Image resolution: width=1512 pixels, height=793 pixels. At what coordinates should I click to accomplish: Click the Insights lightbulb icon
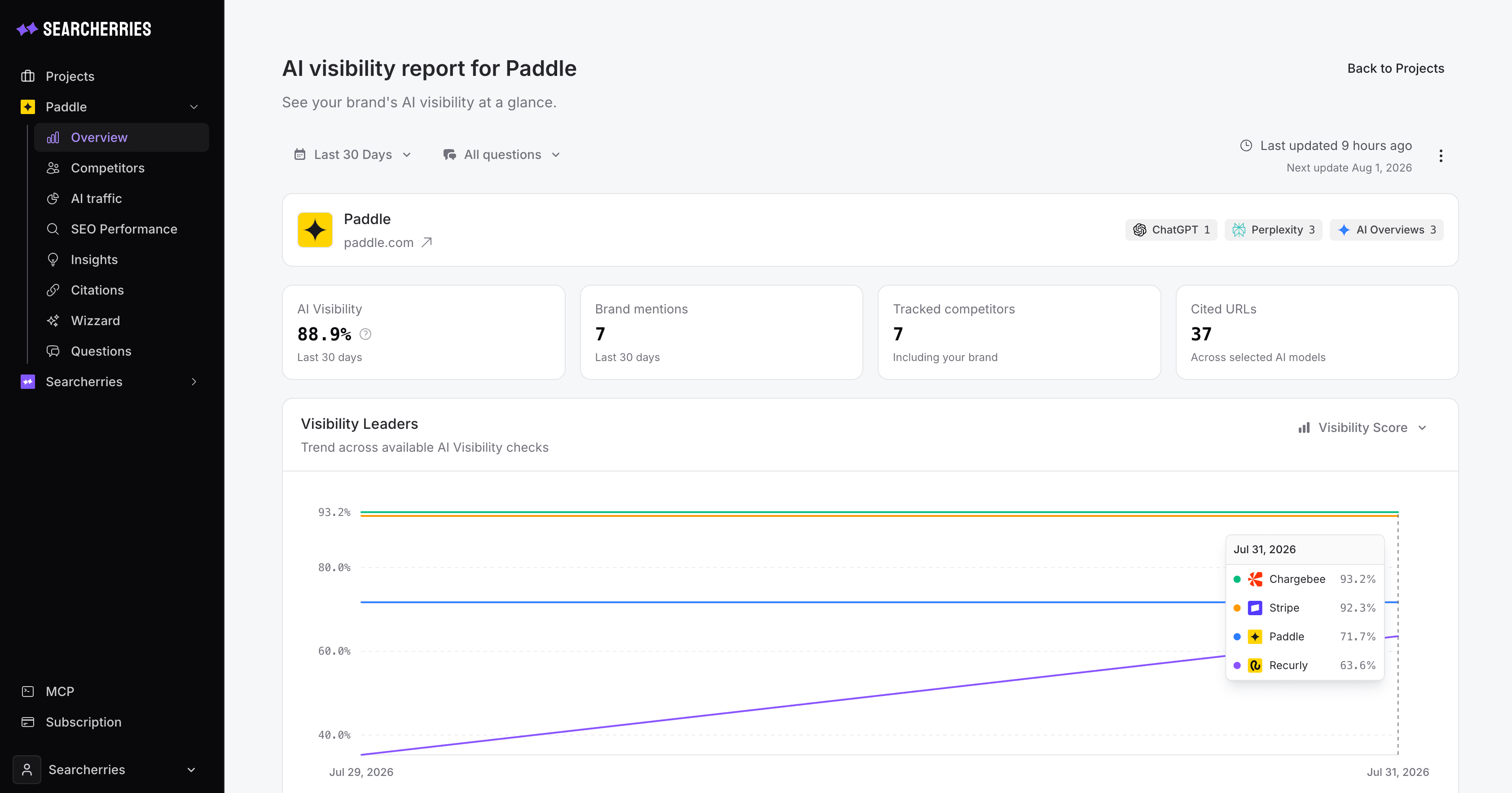coord(53,260)
